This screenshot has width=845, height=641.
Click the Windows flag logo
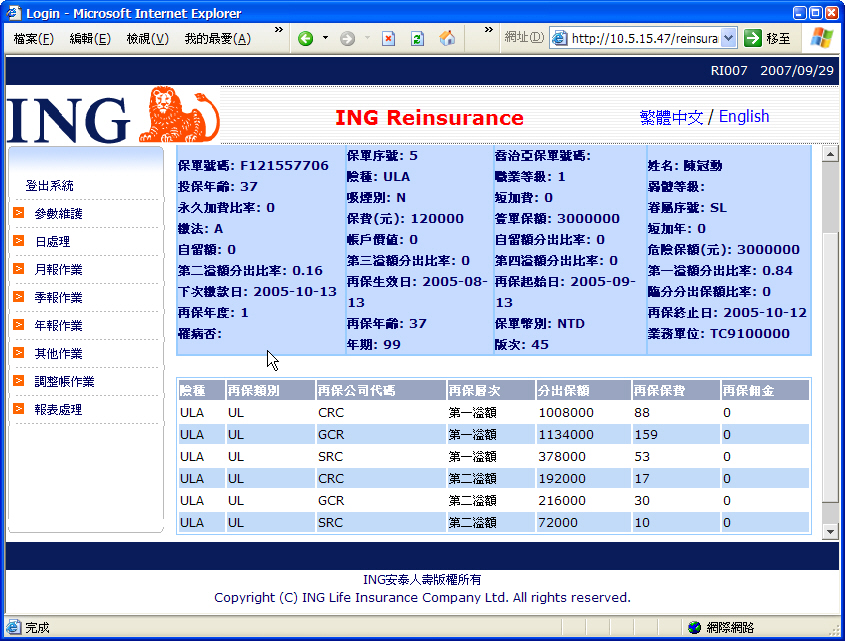click(822, 38)
